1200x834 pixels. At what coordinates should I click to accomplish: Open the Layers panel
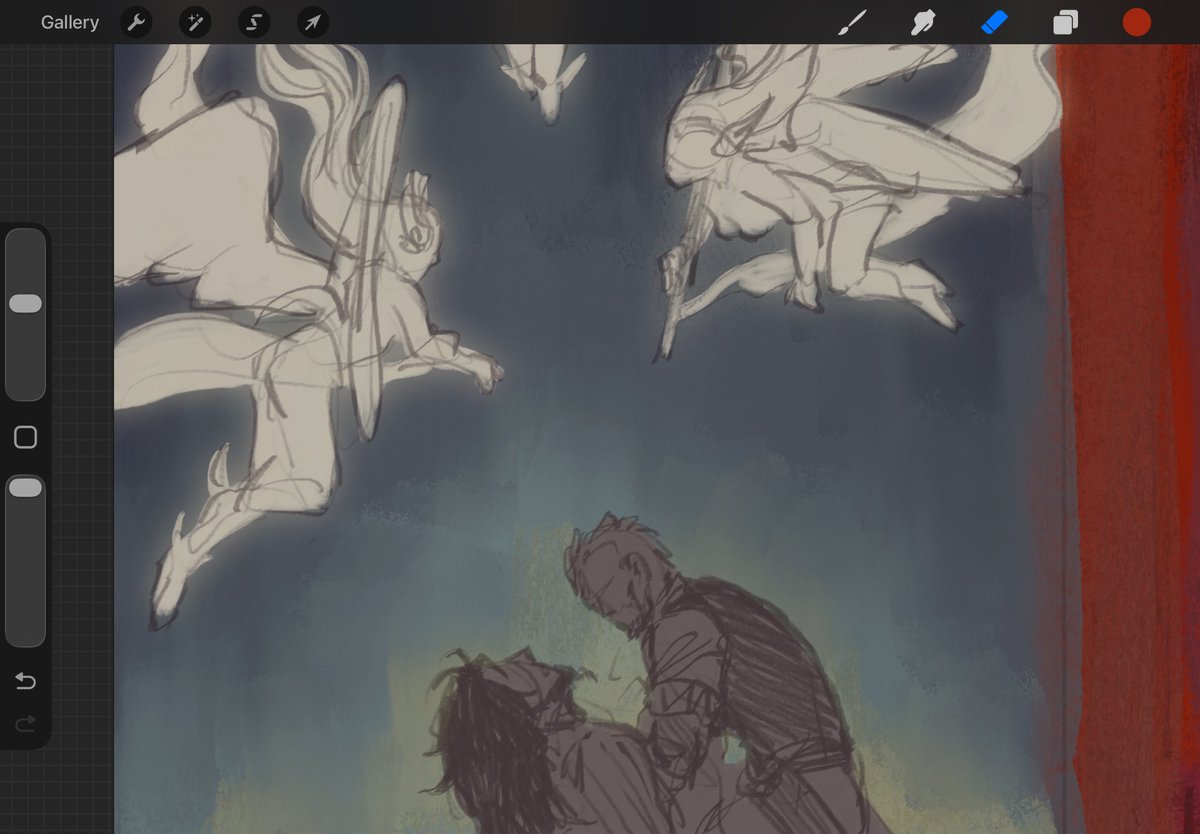click(1065, 22)
